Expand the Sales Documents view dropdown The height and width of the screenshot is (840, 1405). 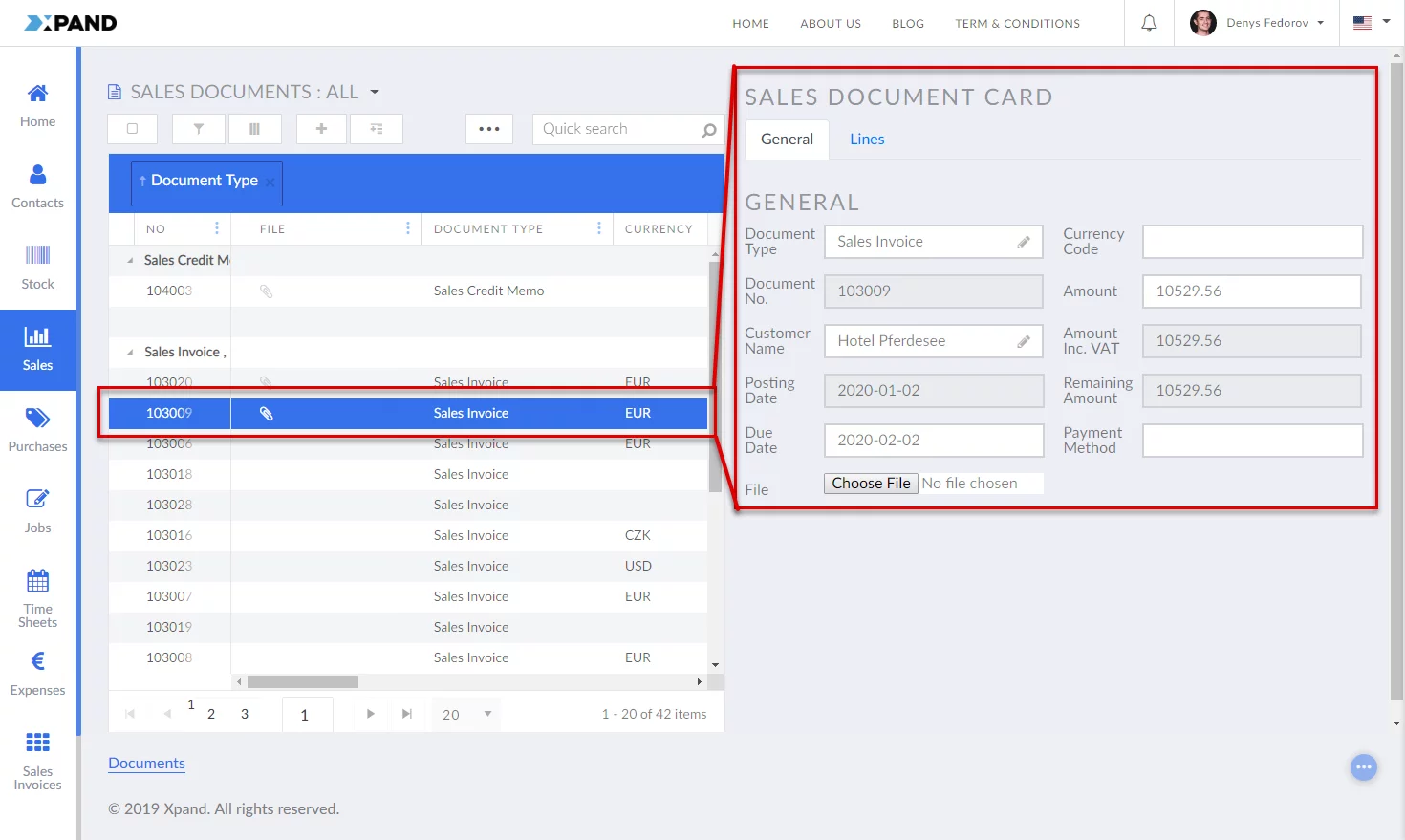click(x=375, y=92)
